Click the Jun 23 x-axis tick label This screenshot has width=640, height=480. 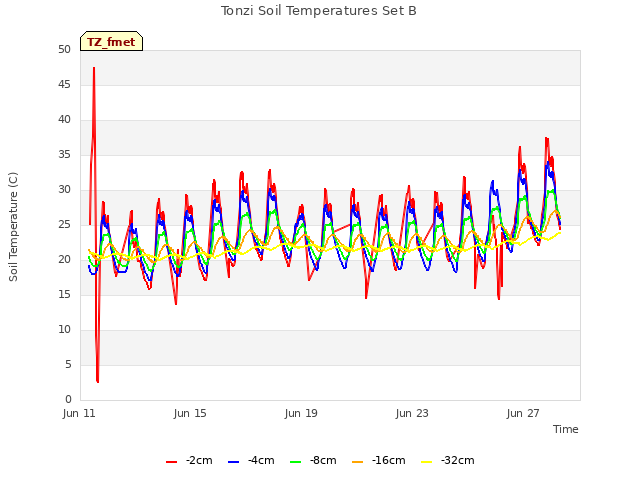point(412,413)
